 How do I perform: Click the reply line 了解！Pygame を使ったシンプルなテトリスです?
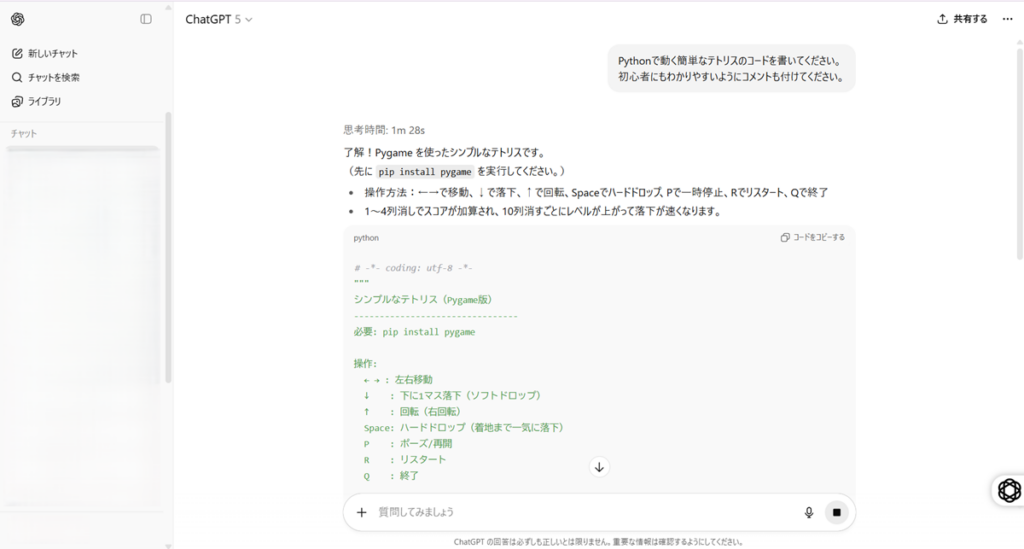pos(444,153)
